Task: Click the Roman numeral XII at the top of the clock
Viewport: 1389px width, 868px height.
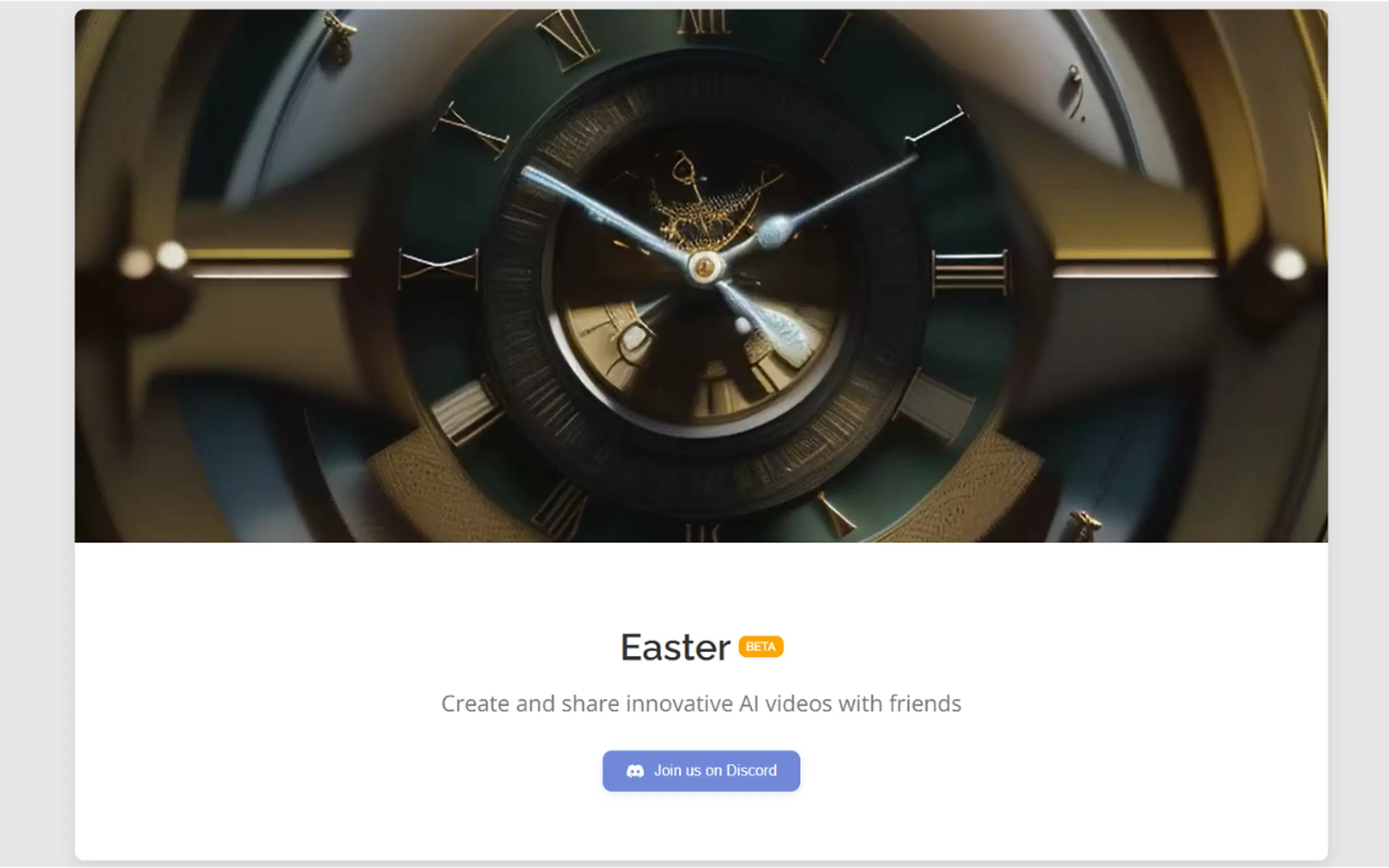Action: tap(704, 21)
